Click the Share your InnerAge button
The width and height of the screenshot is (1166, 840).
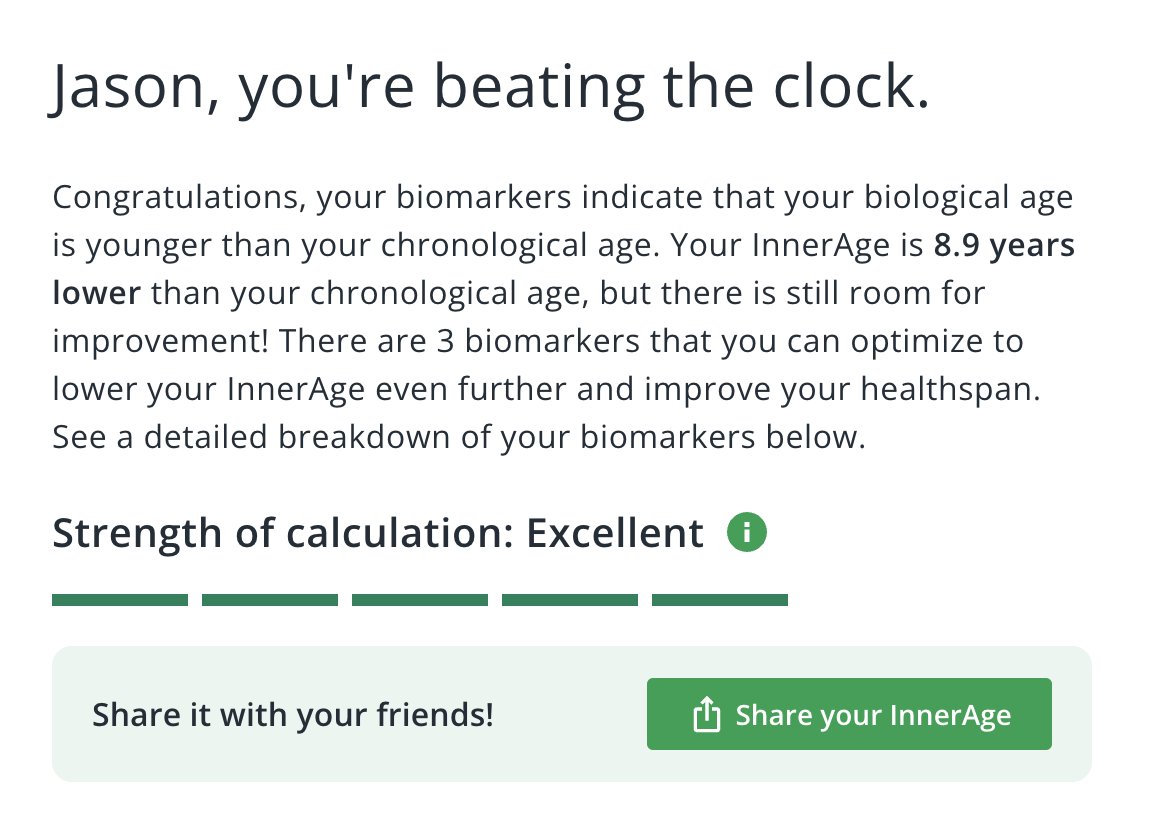[849, 714]
